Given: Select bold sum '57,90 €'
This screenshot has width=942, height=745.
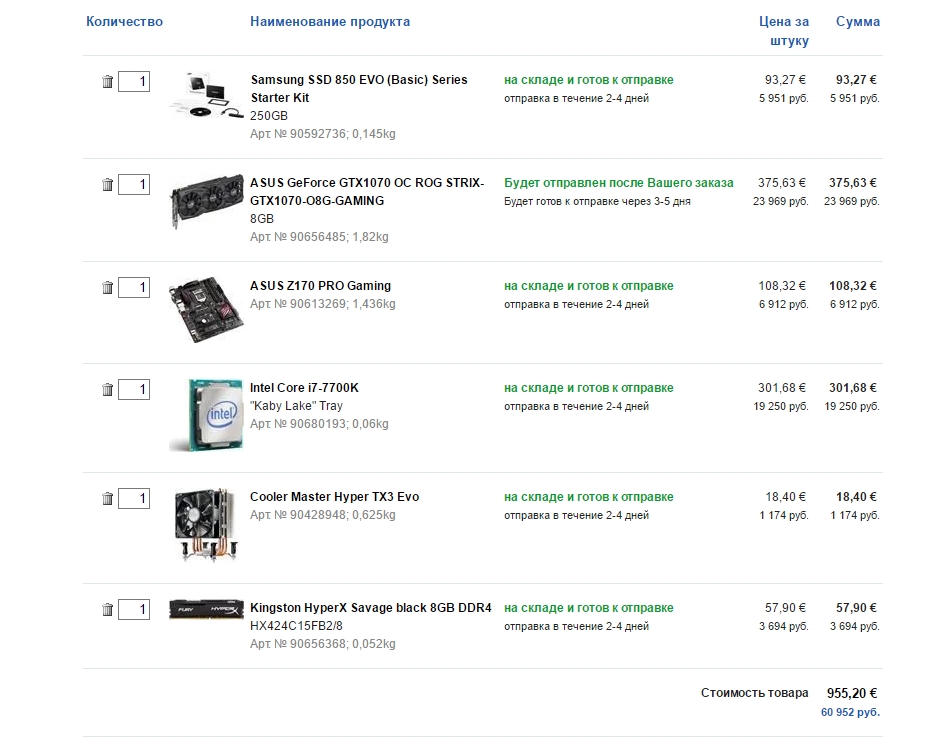Looking at the screenshot, I should click(x=856, y=608).
